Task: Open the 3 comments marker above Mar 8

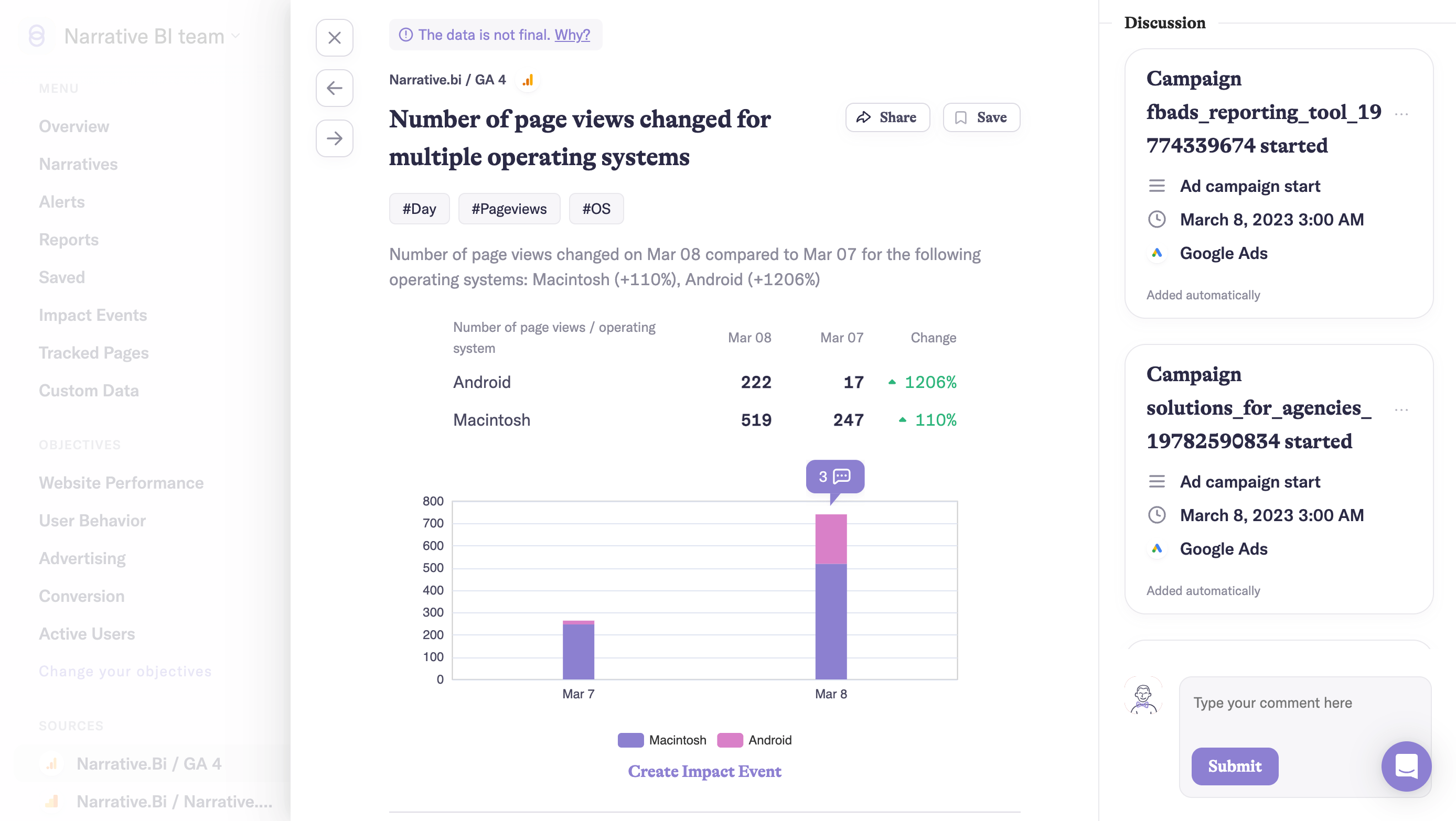Action: [x=834, y=477]
